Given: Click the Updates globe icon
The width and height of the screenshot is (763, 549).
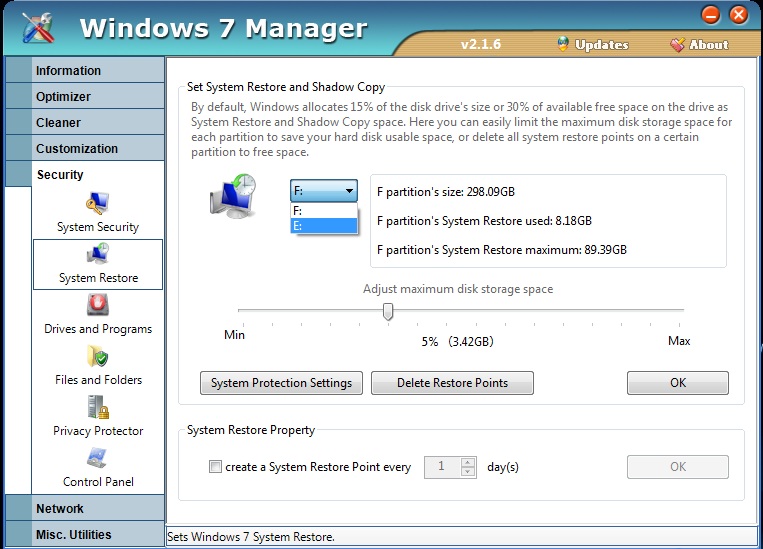Looking at the screenshot, I should (563, 44).
